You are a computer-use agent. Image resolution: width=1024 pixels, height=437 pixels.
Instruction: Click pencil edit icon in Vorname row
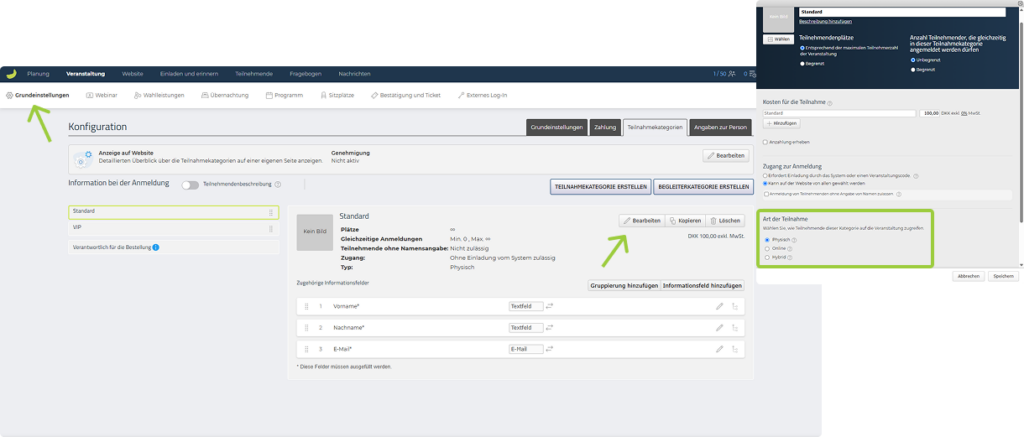click(720, 306)
